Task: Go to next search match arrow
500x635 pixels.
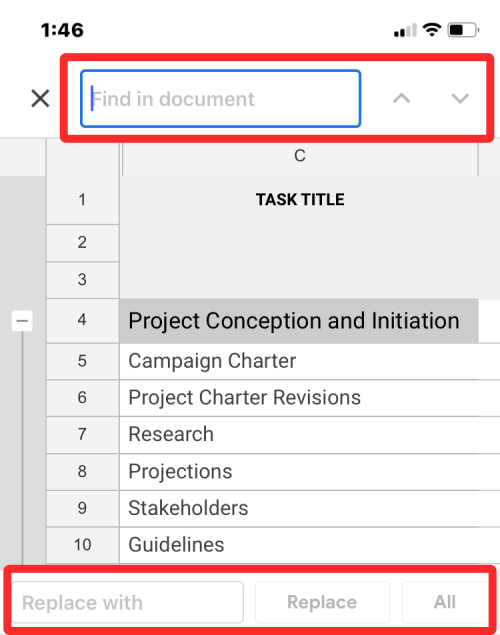Action: point(460,98)
